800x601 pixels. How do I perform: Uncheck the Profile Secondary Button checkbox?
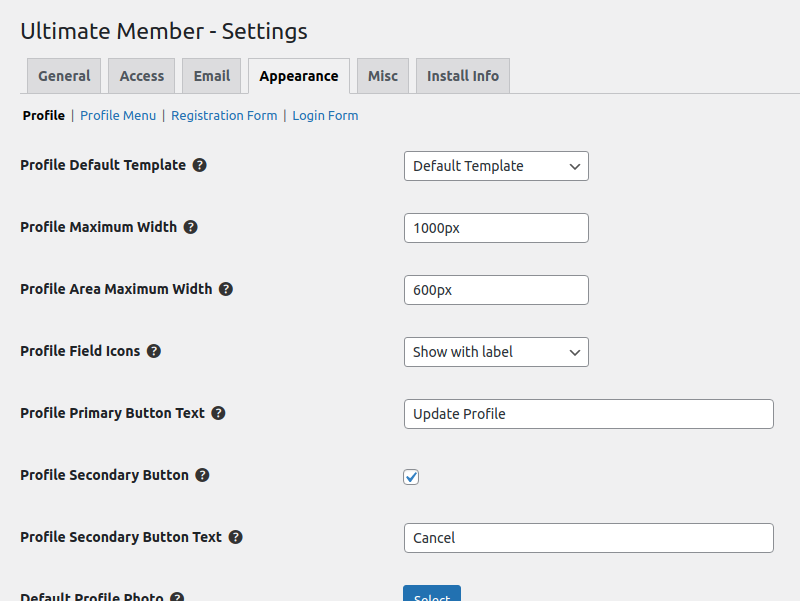(x=411, y=477)
